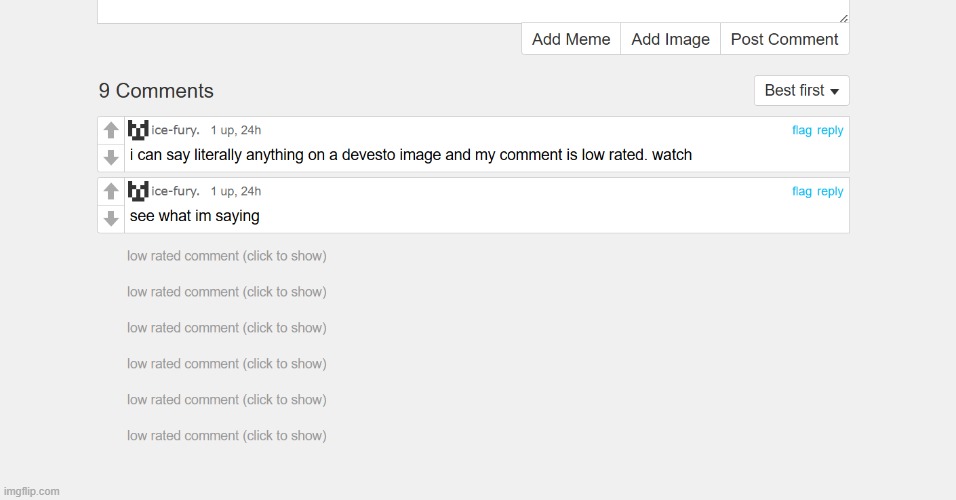Downvote the 'see what im saying' comment
The height and width of the screenshot is (500, 956).
pos(111,218)
